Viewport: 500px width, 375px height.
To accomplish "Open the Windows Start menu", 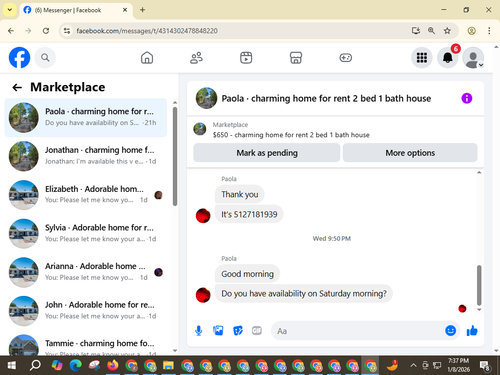I will (11, 366).
